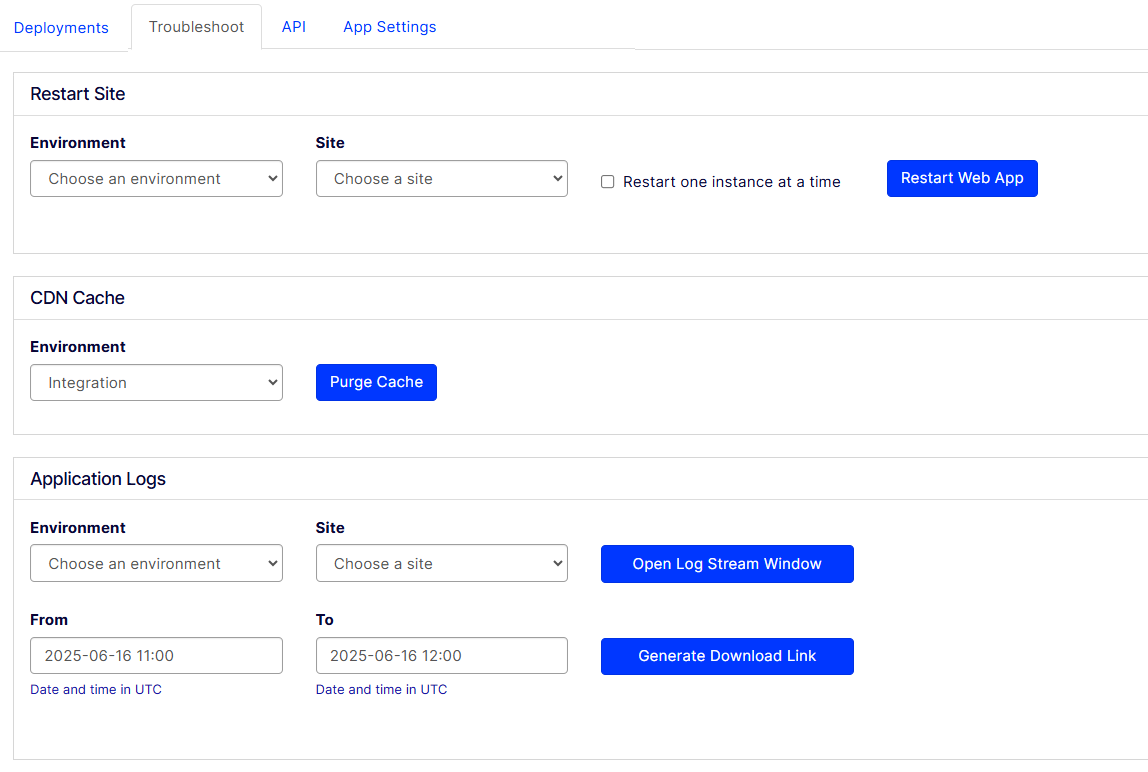
Task: Enable Restart one instance at a time
Action: tap(608, 182)
